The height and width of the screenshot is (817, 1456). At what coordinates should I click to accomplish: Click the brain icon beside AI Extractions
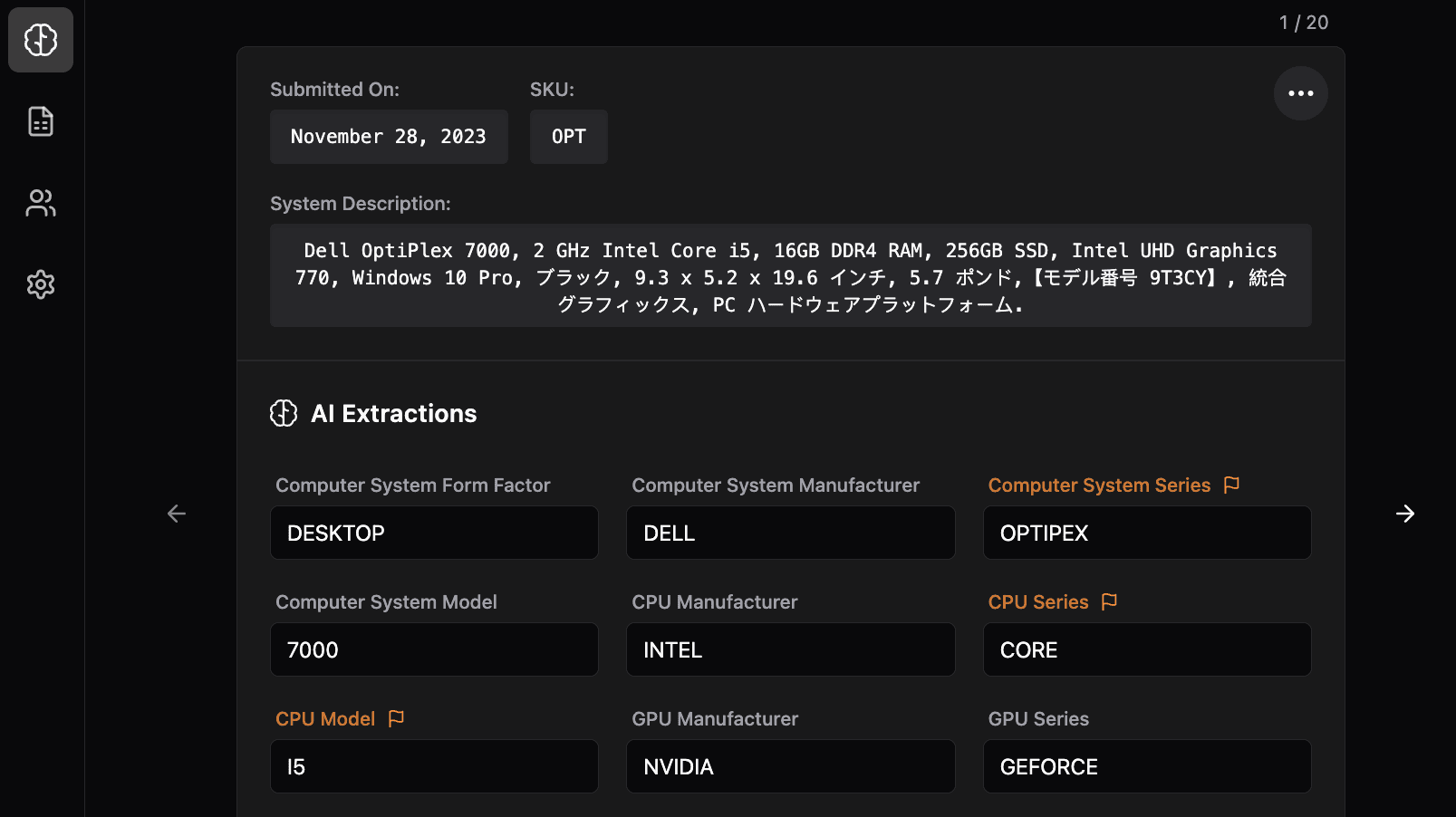click(x=284, y=413)
